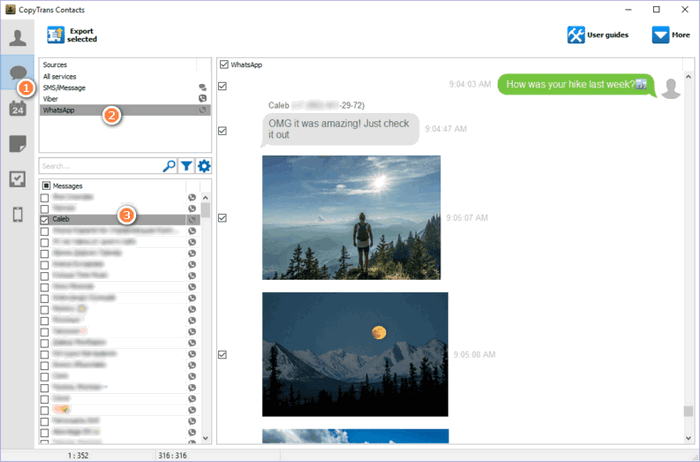The width and height of the screenshot is (700, 462).
Task: Click chat pane scroll-up arrow
Action: tap(688, 77)
